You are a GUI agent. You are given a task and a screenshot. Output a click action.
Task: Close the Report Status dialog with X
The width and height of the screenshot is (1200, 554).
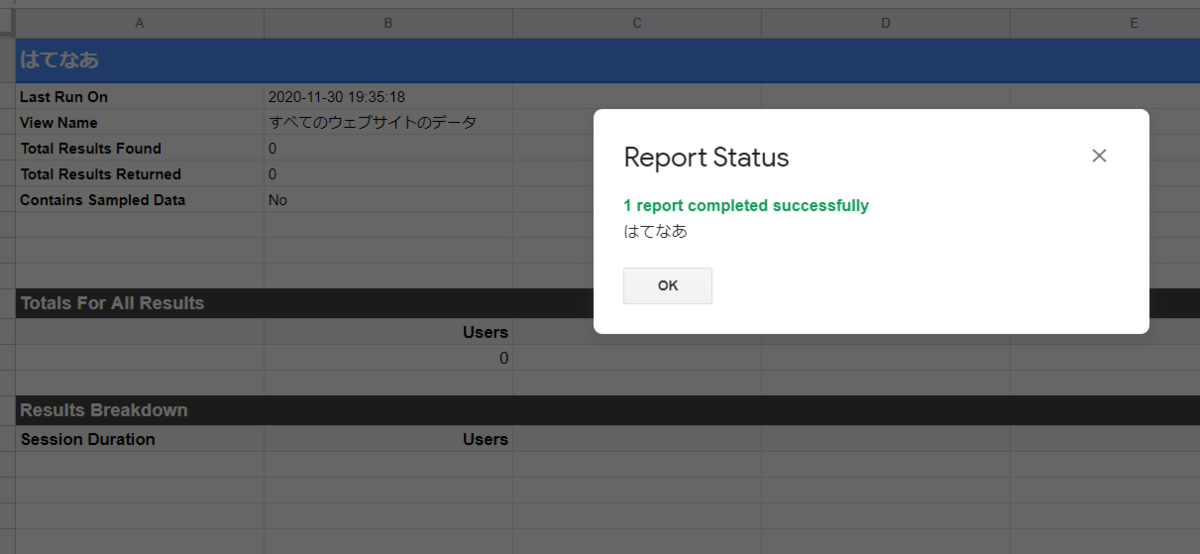tap(1099, 156)
